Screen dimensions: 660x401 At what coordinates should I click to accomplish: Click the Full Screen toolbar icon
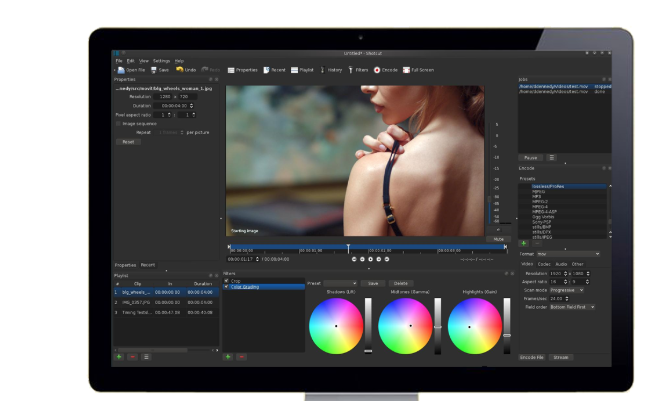tap(406, 70)
